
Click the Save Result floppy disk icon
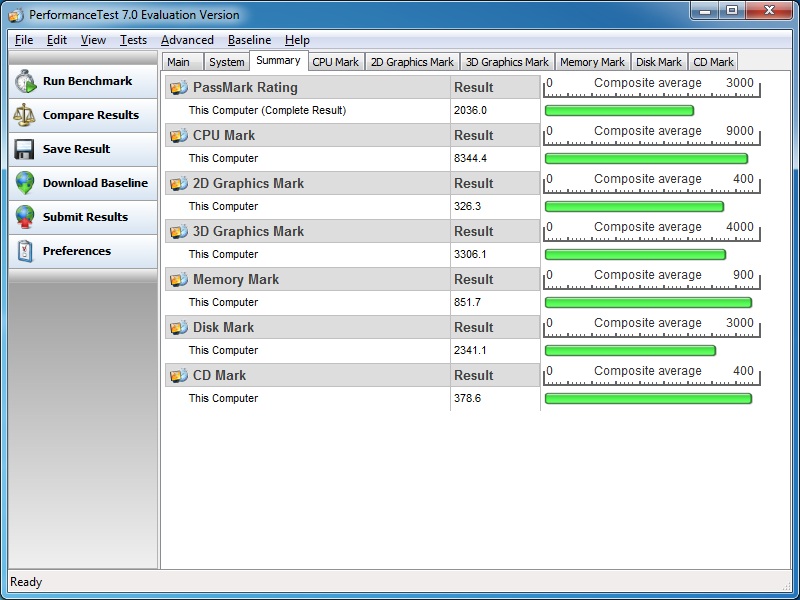coord(24,149)
